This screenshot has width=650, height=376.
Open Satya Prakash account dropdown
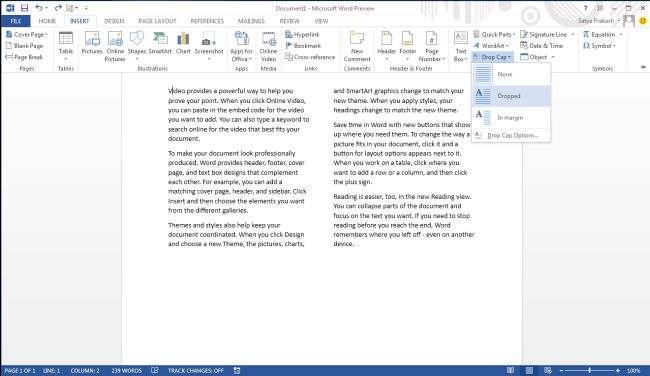click(x=599, y=20)
